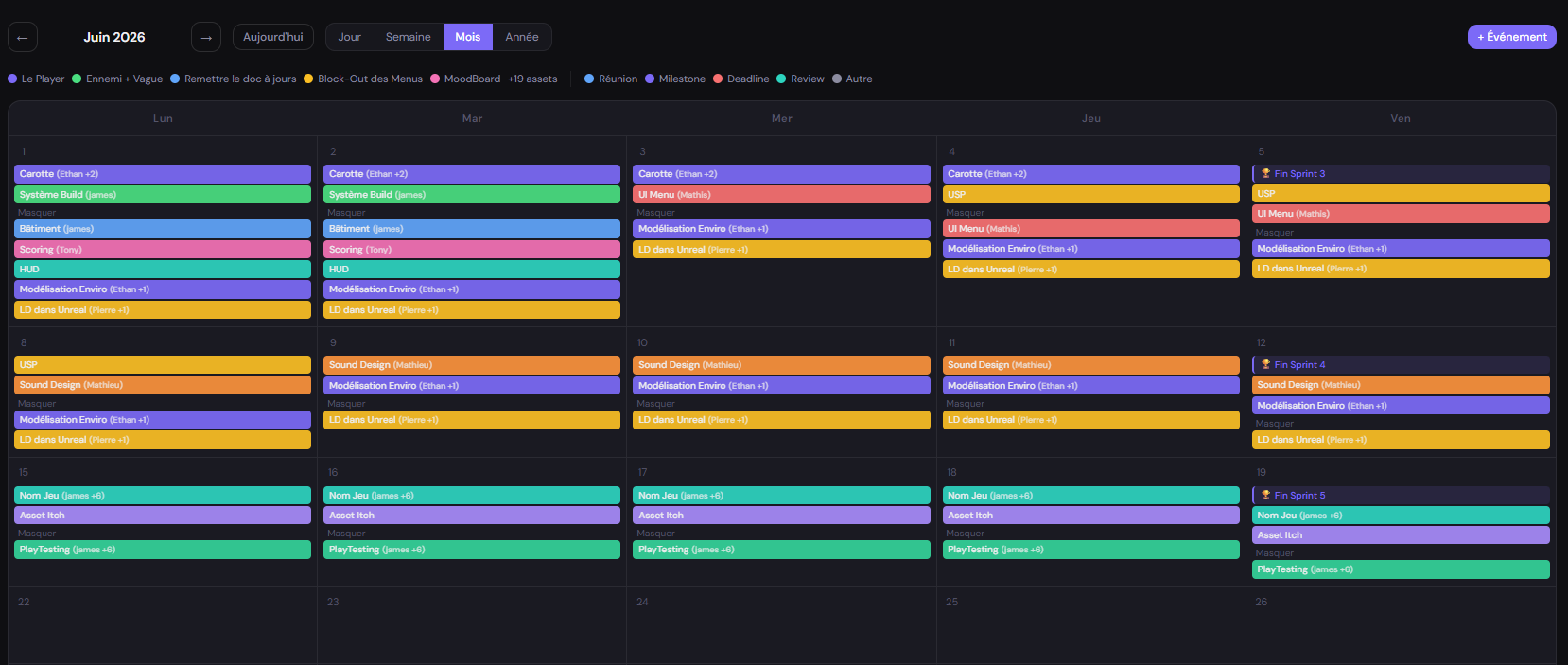1568x665 pixels.
Task: Switch to Année view
Action: 522,37
